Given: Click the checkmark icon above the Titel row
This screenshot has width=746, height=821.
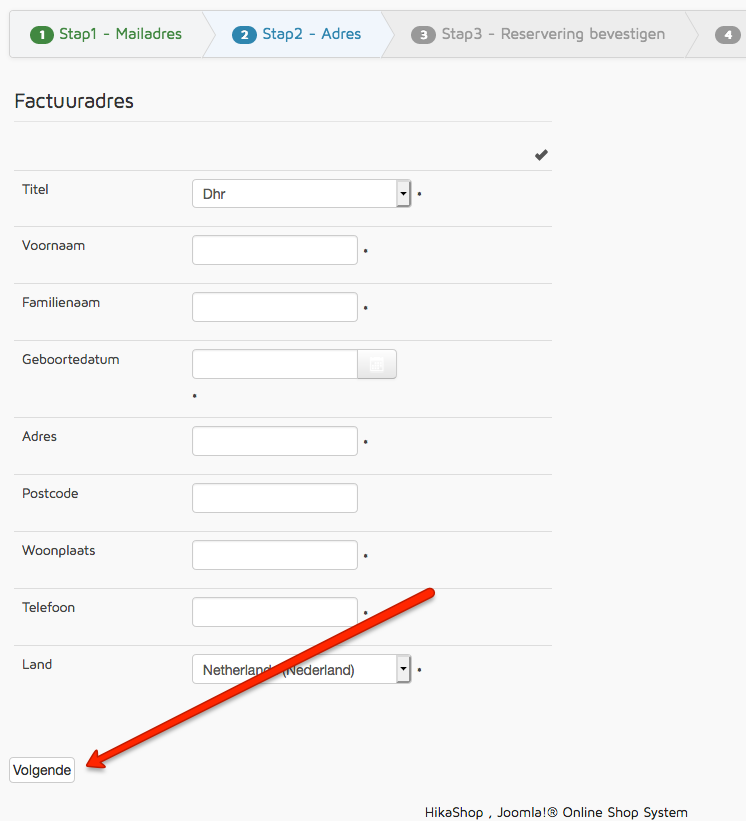Looking at the screenshot, I should coord(541,155).
